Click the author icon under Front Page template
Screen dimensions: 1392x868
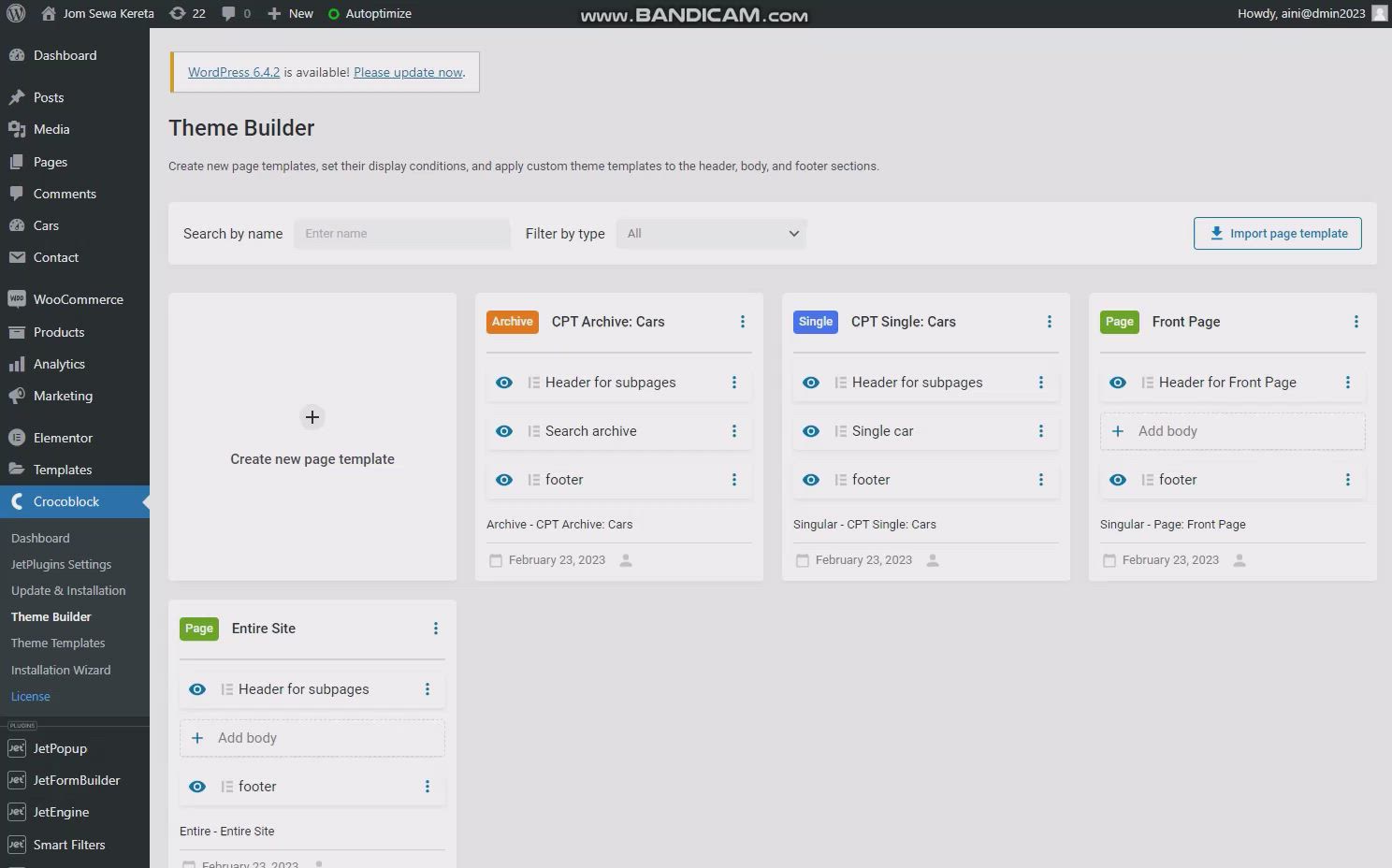click(x=1240, y=560)
